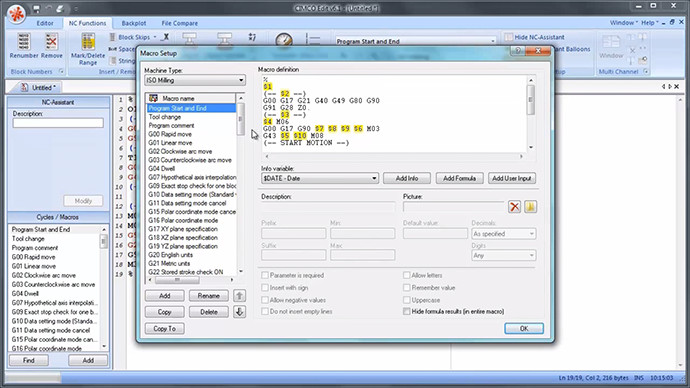Toggle Hide NC-Assistant option in ribbon
690x388 pixels.
click(534, 37)
